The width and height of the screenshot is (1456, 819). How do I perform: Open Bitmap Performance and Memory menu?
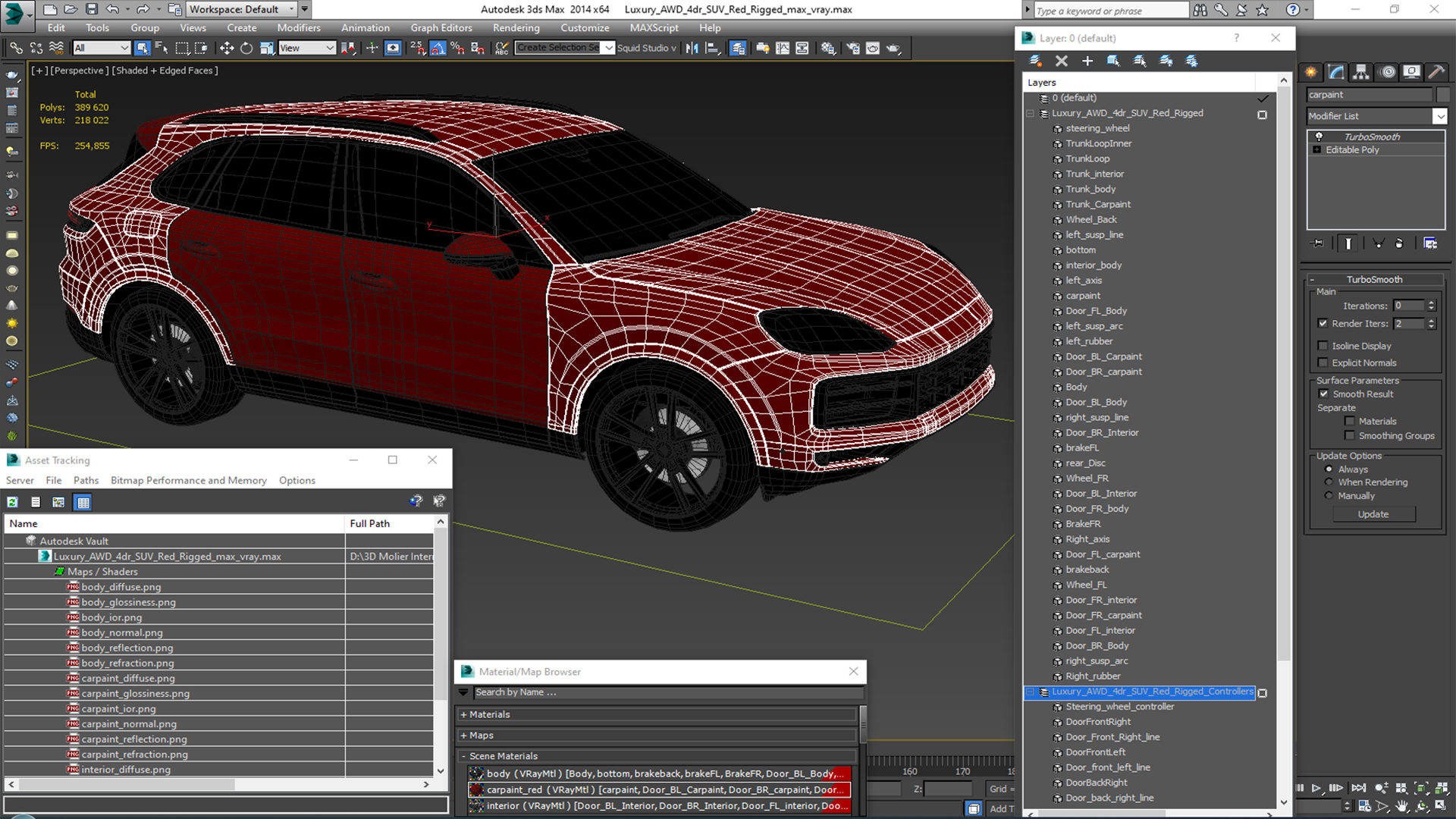pos(189,480)
